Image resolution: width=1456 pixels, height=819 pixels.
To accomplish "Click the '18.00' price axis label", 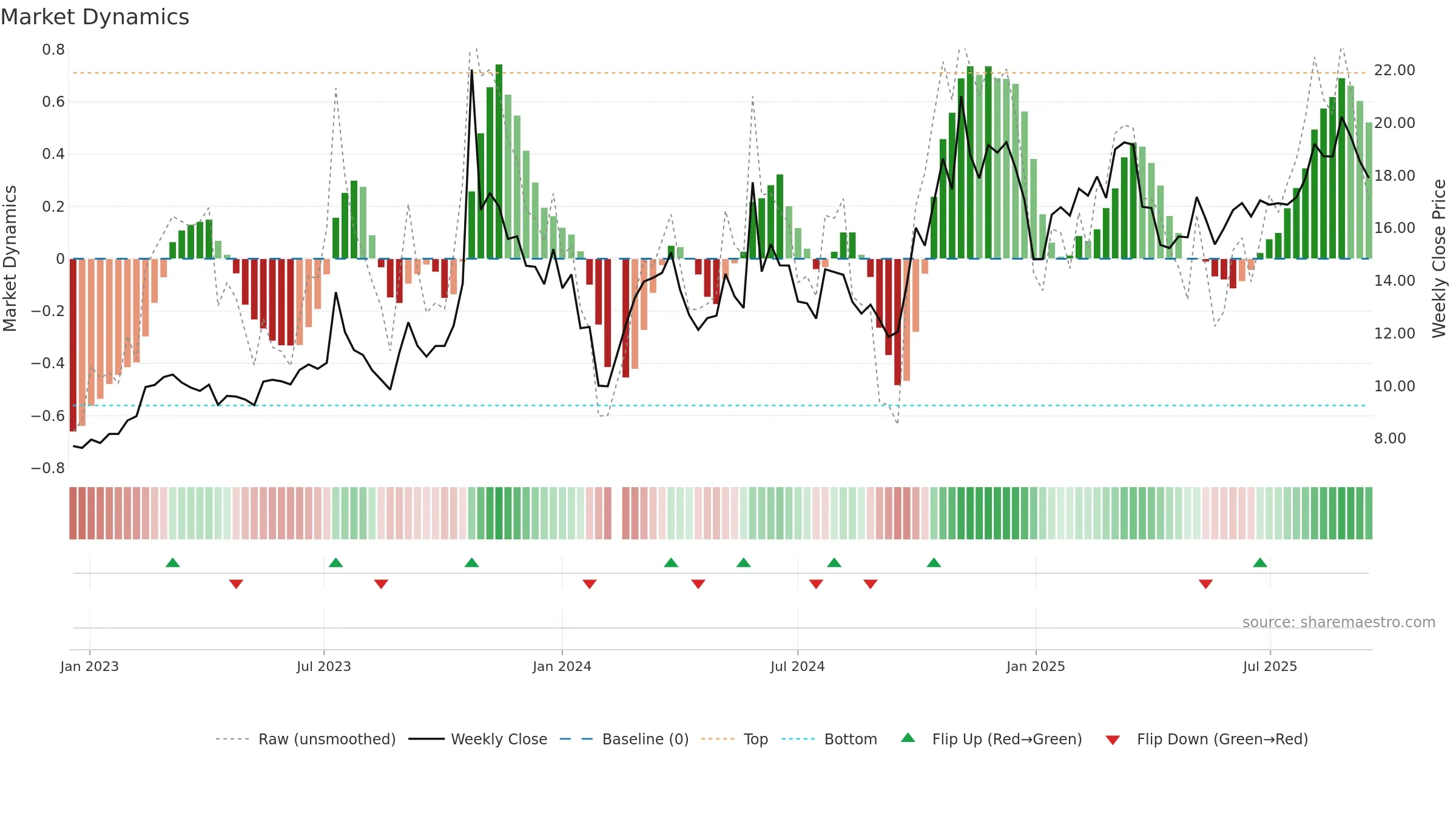I will [x=1395, y=175].
